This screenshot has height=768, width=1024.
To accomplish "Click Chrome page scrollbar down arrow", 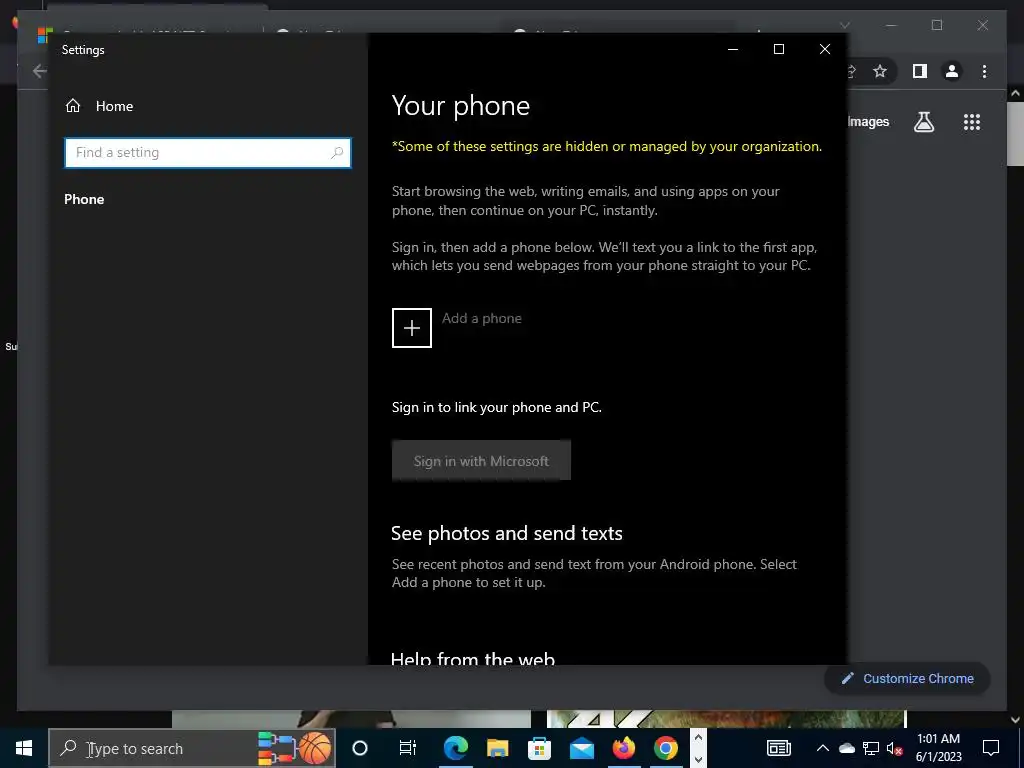I will 1015,719.
